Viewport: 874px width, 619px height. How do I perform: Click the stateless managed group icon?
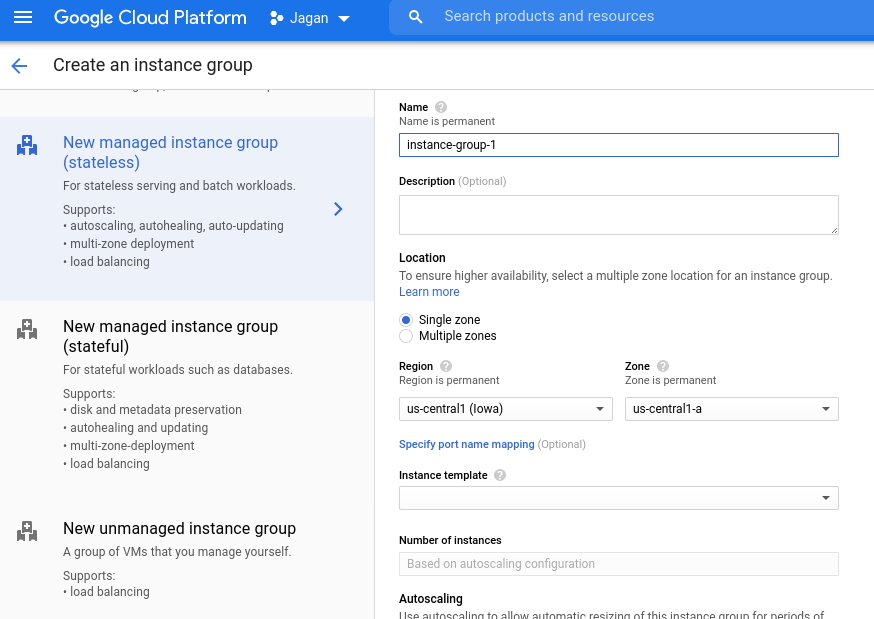[x=27, y=145]
